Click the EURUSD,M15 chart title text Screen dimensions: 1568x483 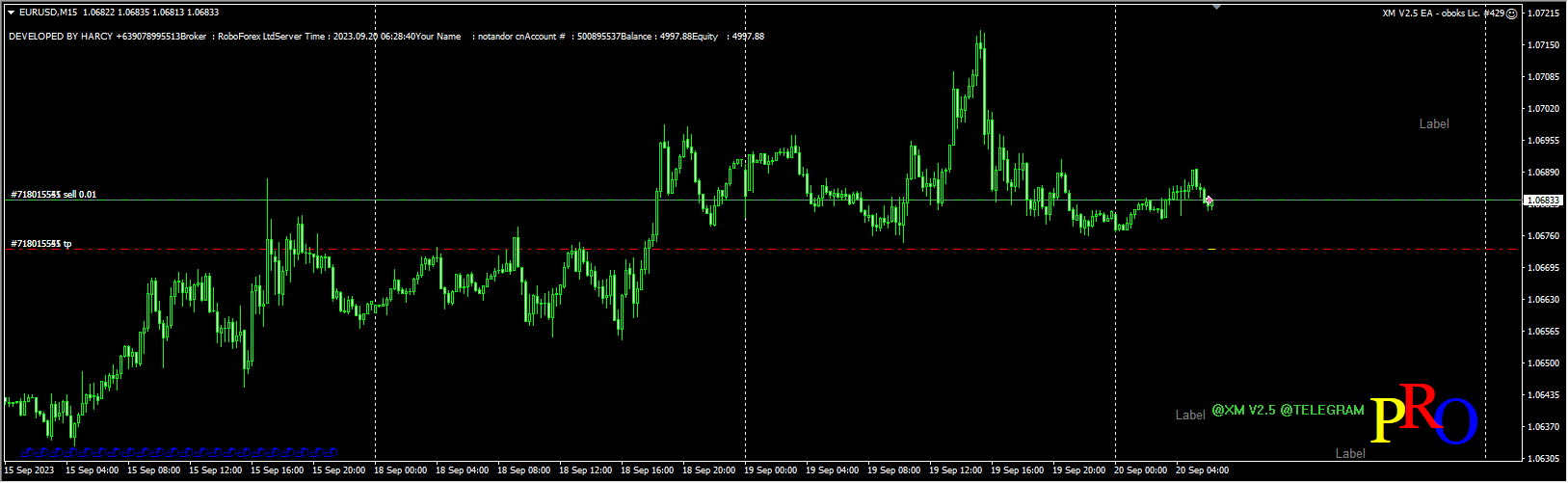48,13
